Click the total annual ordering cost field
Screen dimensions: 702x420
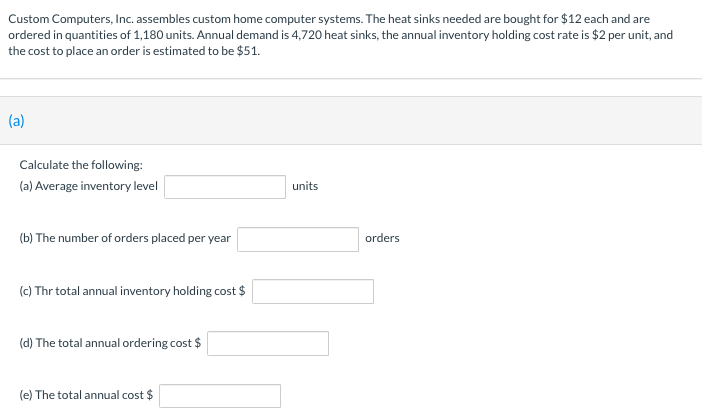click(x=267, y=344)
